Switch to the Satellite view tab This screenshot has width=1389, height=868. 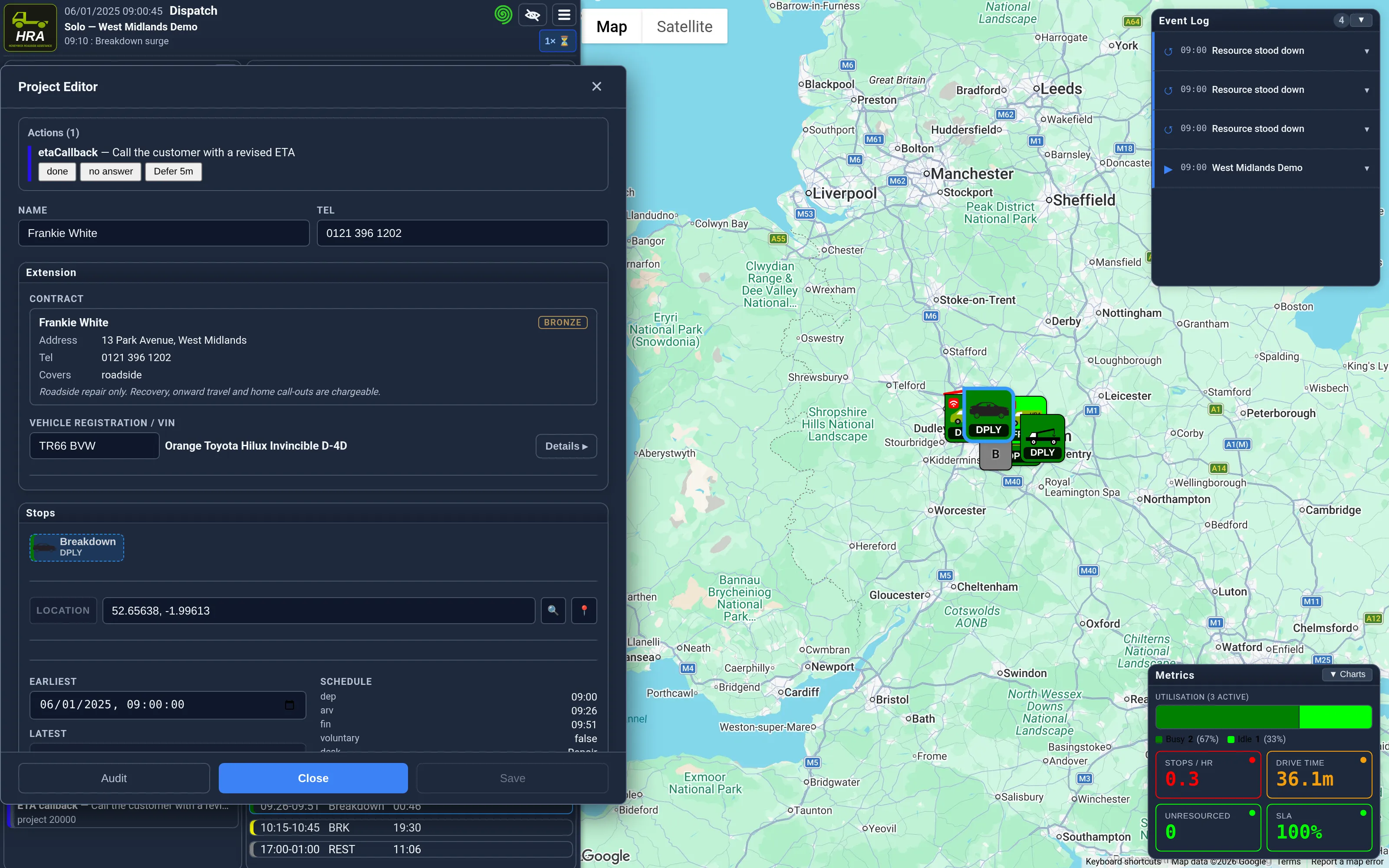[x=684, y=26]
